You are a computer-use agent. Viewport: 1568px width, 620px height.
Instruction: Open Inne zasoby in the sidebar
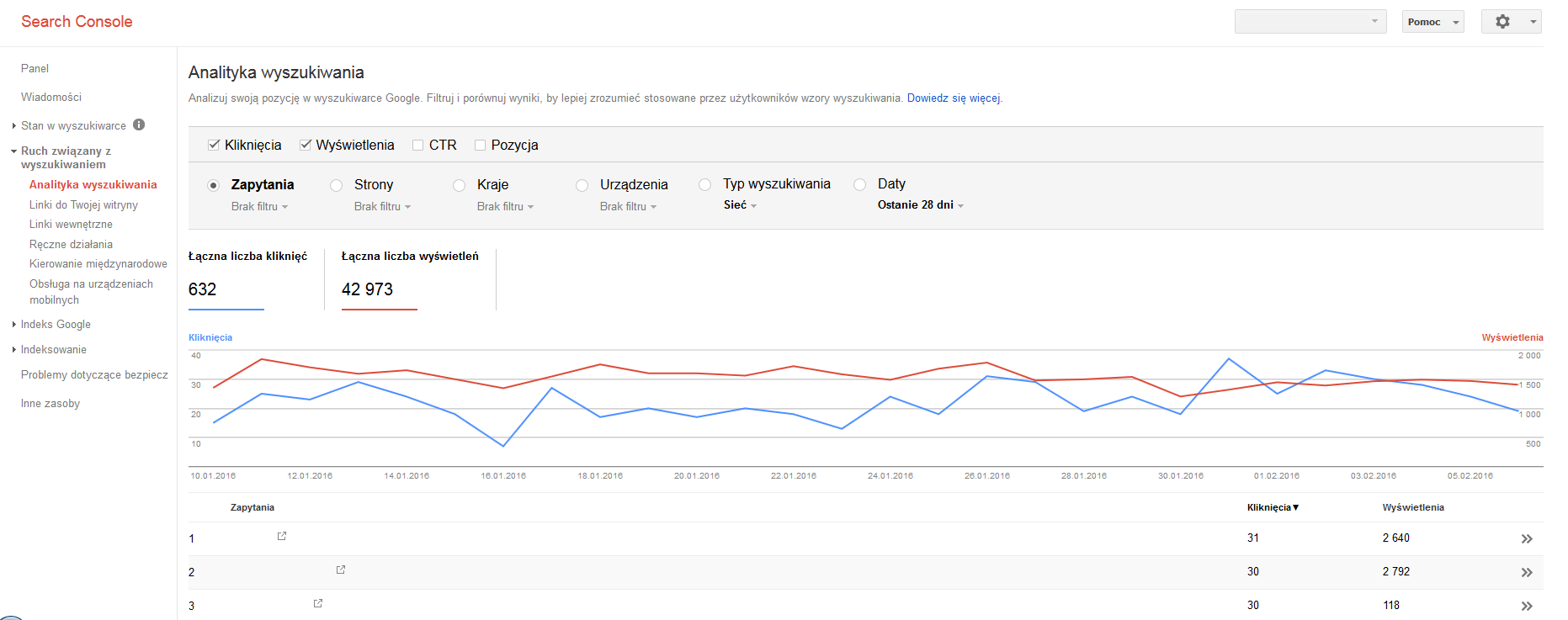point(50,403)
